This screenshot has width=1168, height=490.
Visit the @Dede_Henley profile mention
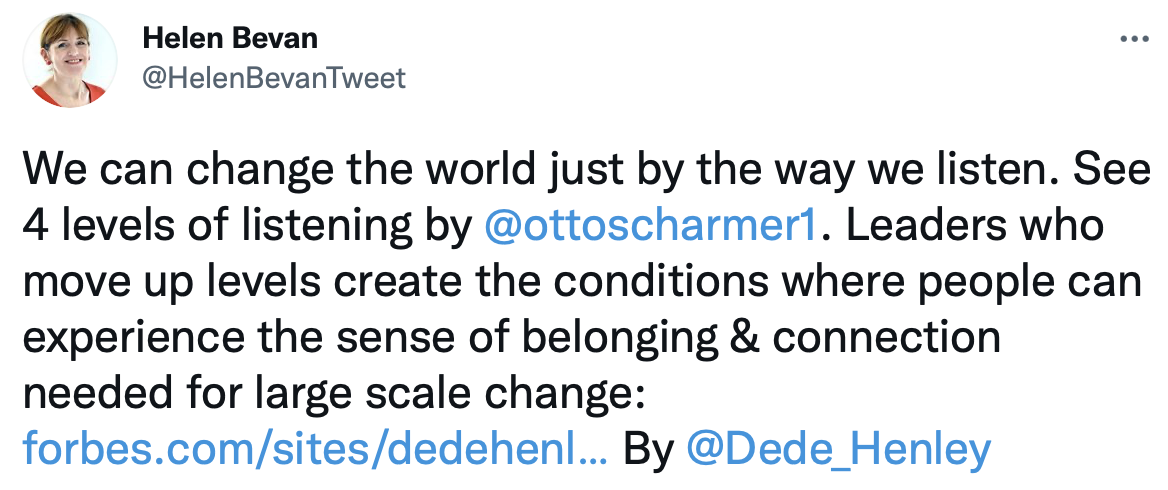838,449
